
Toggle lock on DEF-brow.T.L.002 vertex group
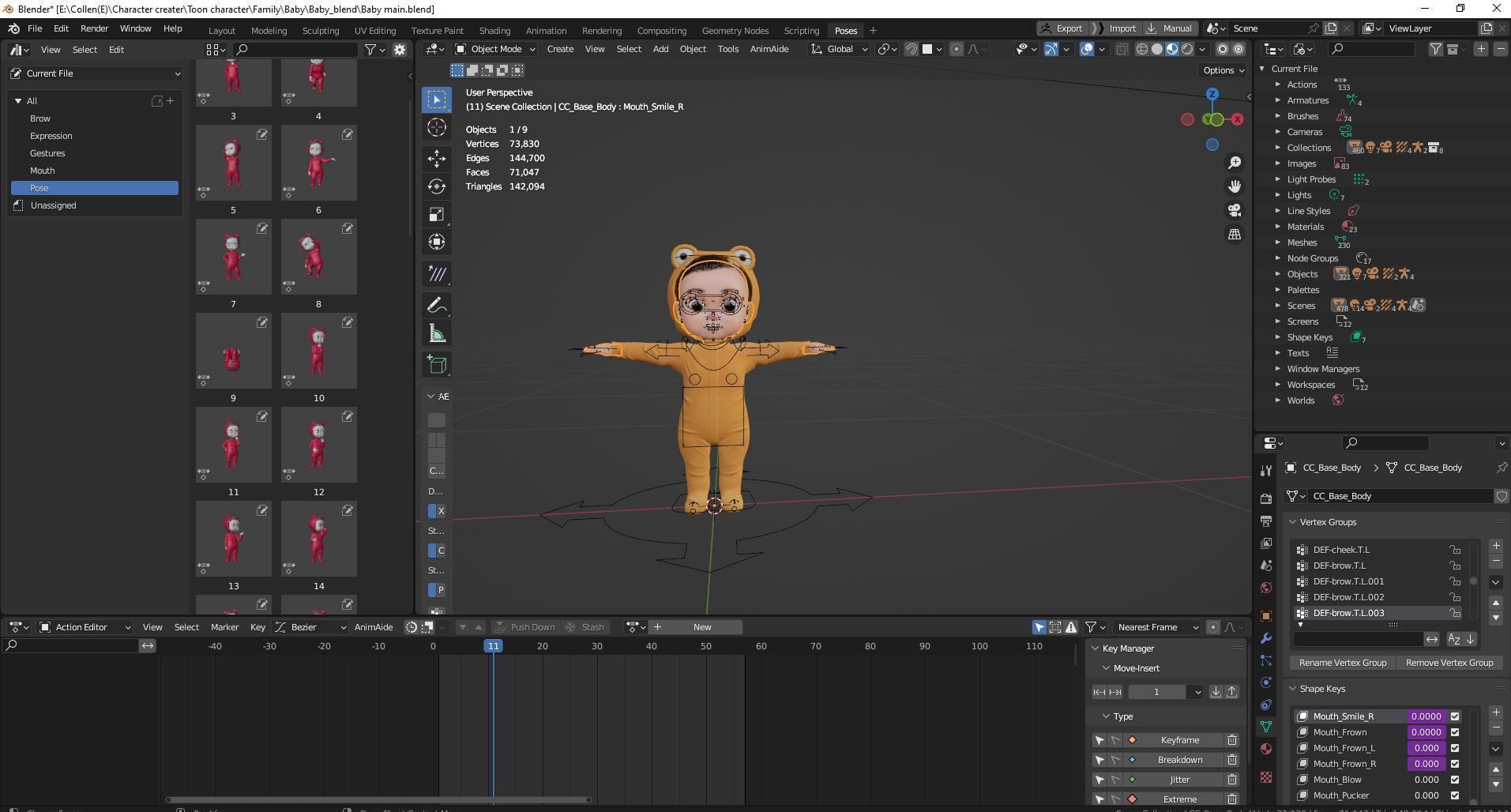coord(1454,597)
